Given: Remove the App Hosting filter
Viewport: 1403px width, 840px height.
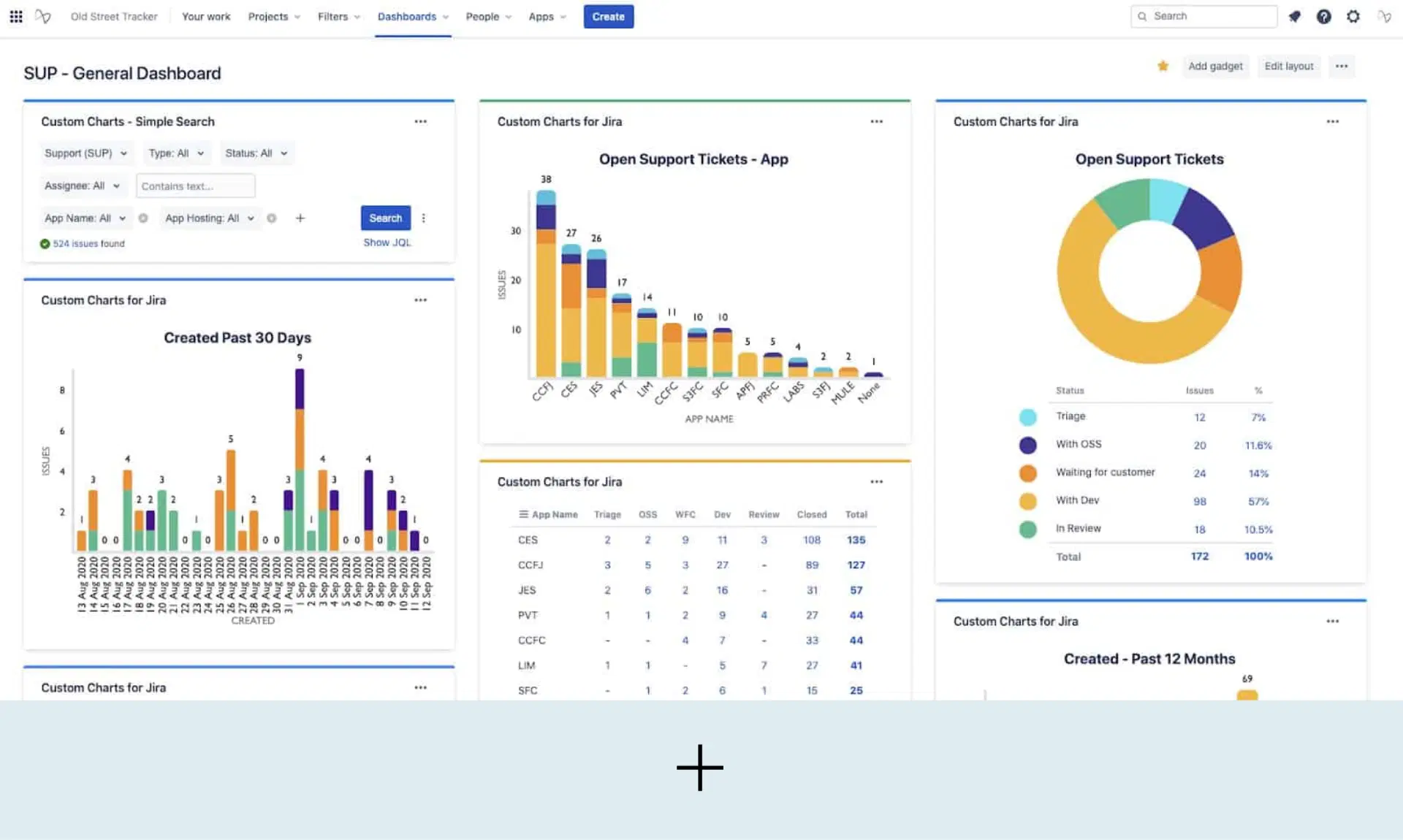Looking at the screenshot, I should pyautogui.click(x=271, y=218).
